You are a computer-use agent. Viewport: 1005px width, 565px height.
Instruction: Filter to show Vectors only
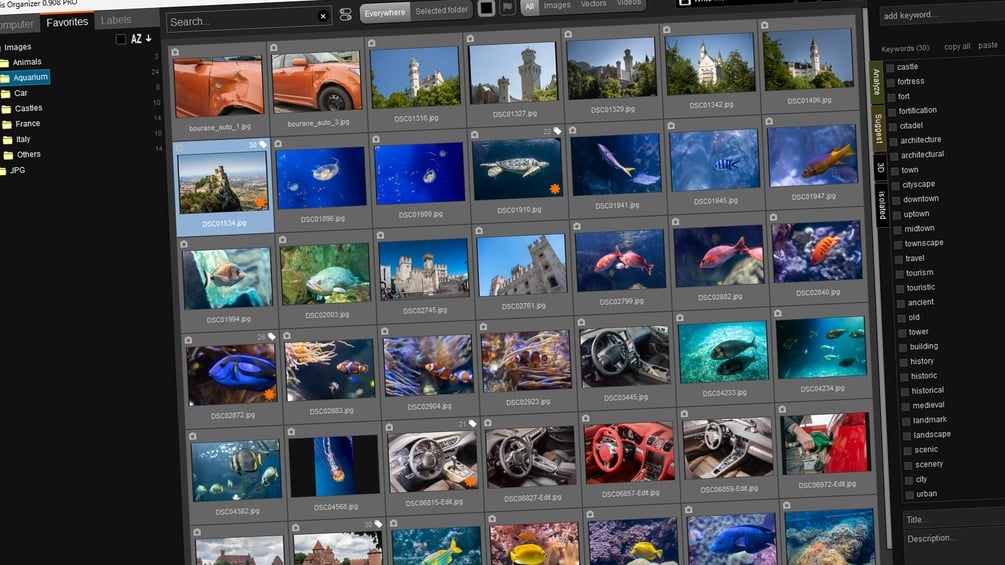click(x=594, y=4)
